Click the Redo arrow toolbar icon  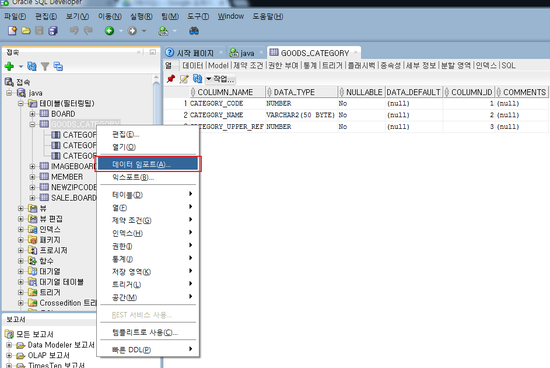click(88, 31)
